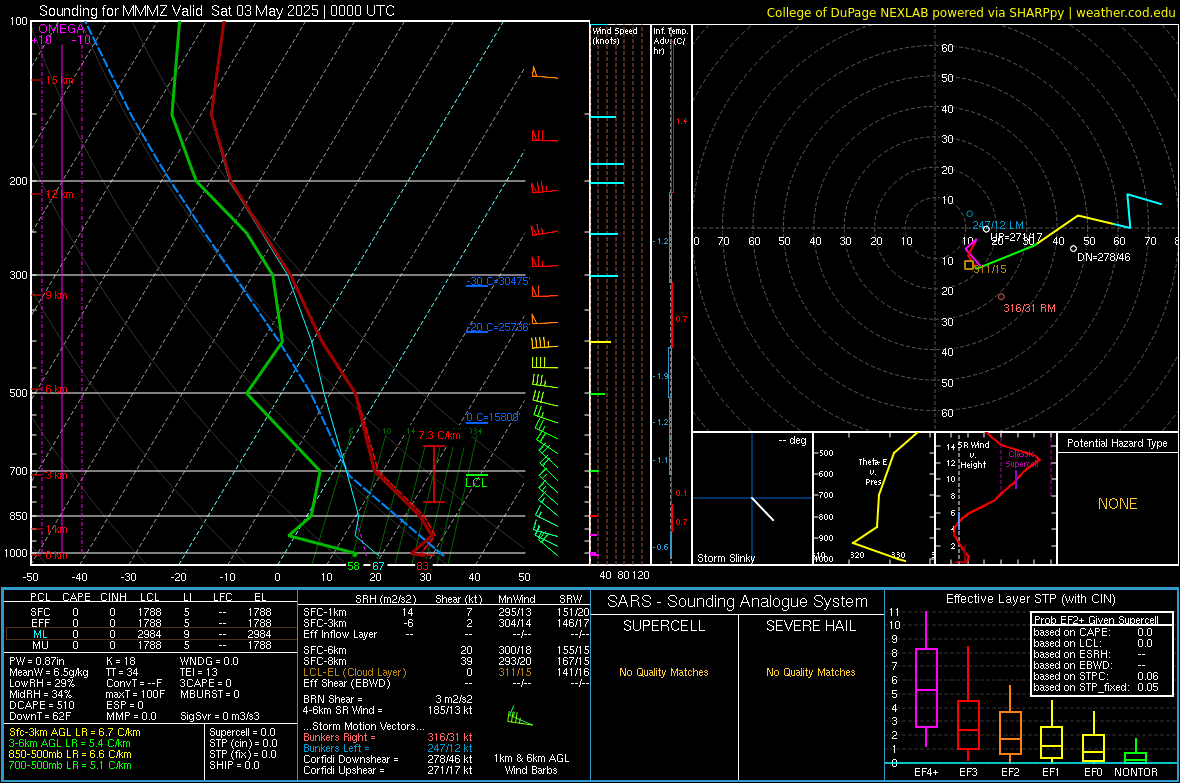The image size is (1180, 783).
Task: Click the magenta Classic Supercell label
Action: coord(1022,459)
